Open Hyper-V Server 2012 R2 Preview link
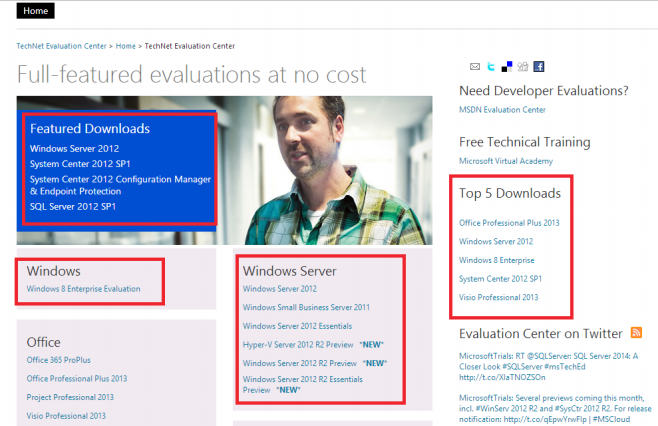Viewport: 658px width, 426px height. (300, 345)
